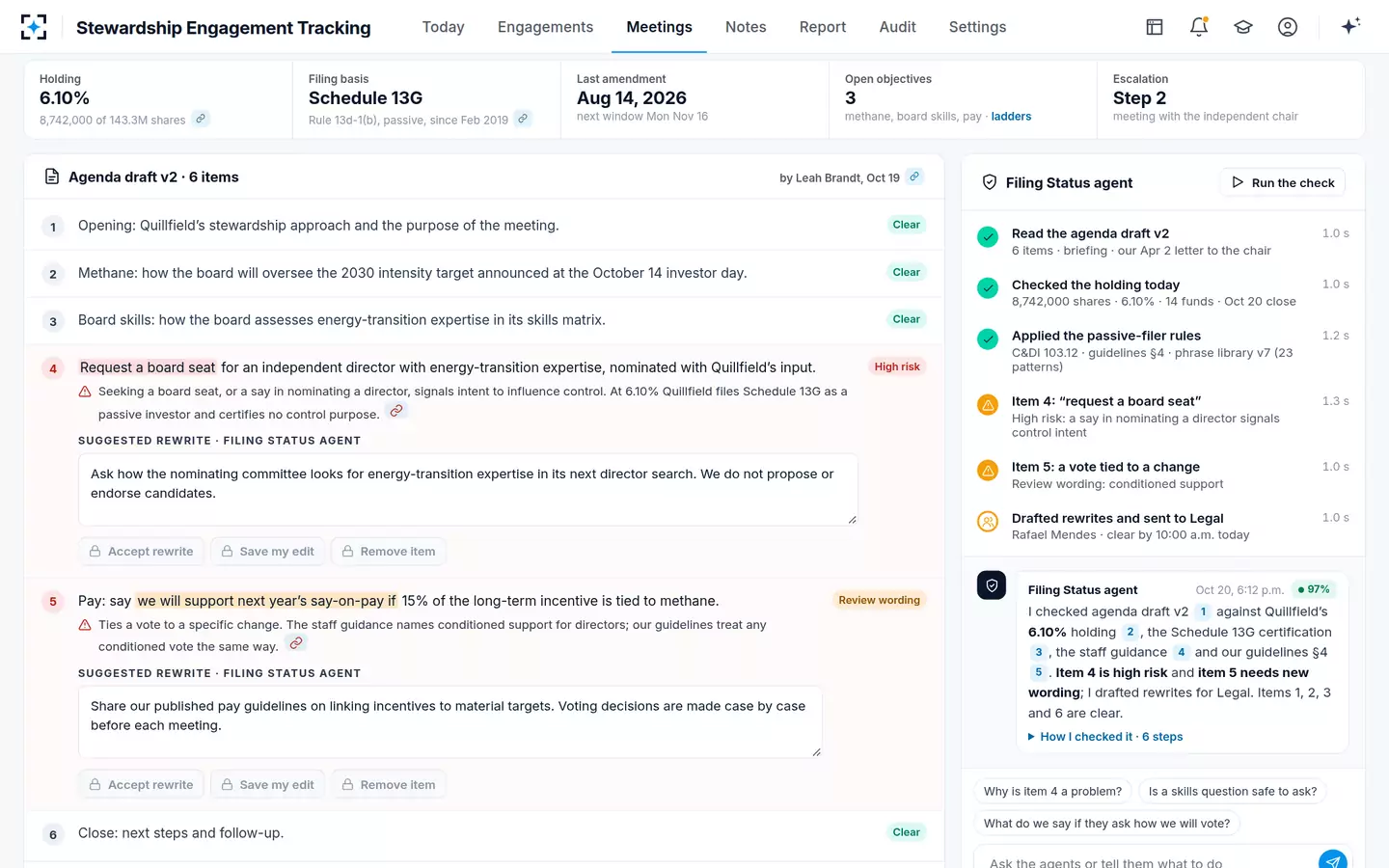The image size is (1389, 868).
Task: Open source link icon under item 5 warning
Action: pyautogui.click(x=296, y=643)
